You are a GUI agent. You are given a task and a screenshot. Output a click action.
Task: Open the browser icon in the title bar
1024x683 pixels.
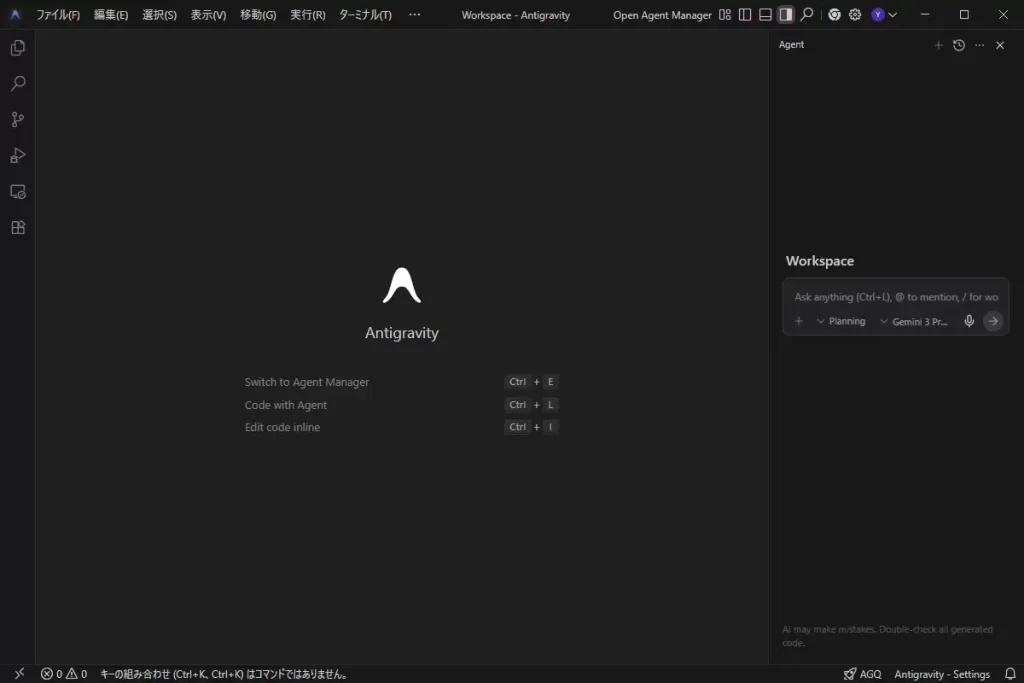point(834,14)
